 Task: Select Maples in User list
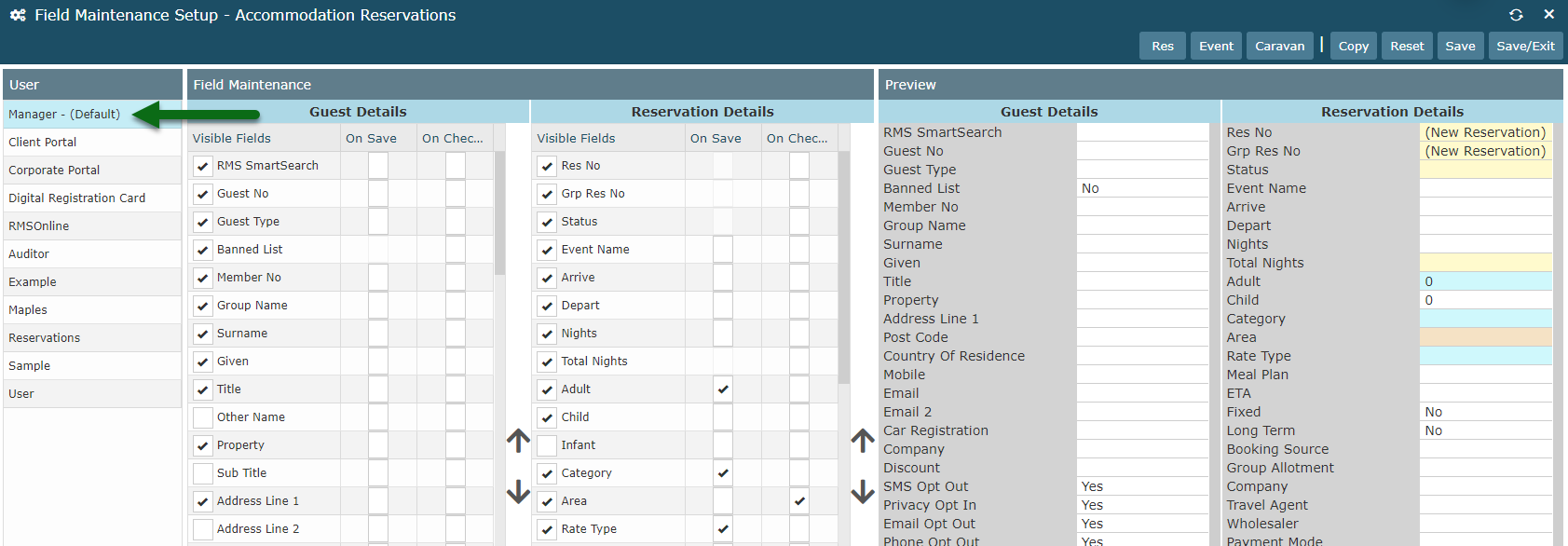coord(92,309)
